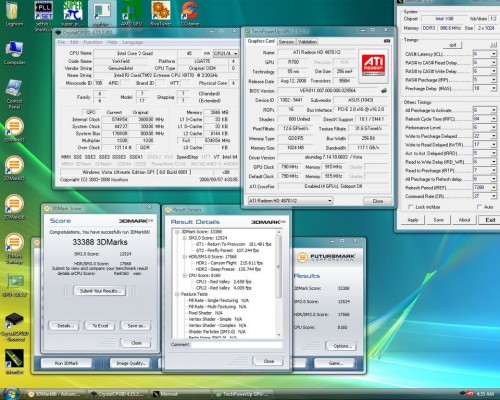Open the CCleaner desktop icon
Image resolution: width=500 pixels, height=400 pixels.
tap(190, 12)
